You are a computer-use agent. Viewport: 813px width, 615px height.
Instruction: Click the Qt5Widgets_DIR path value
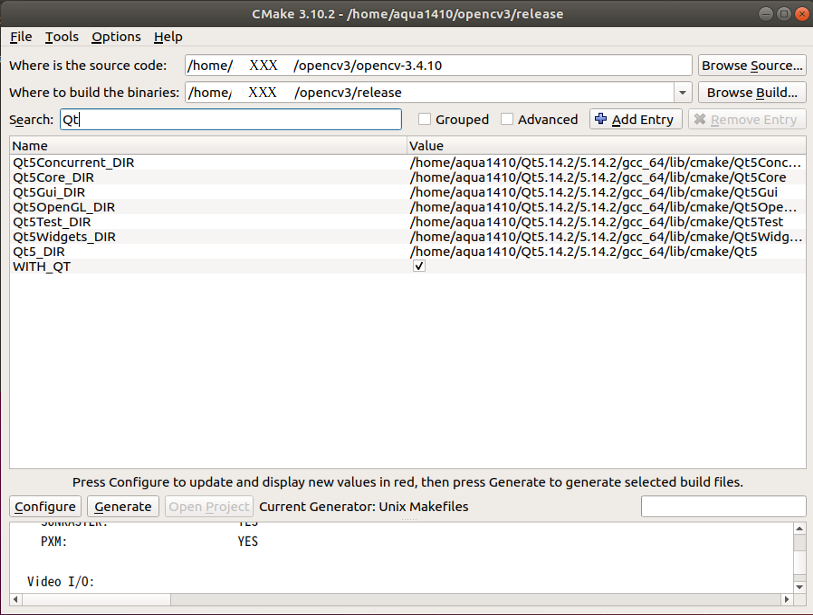(x=606, y=236)
